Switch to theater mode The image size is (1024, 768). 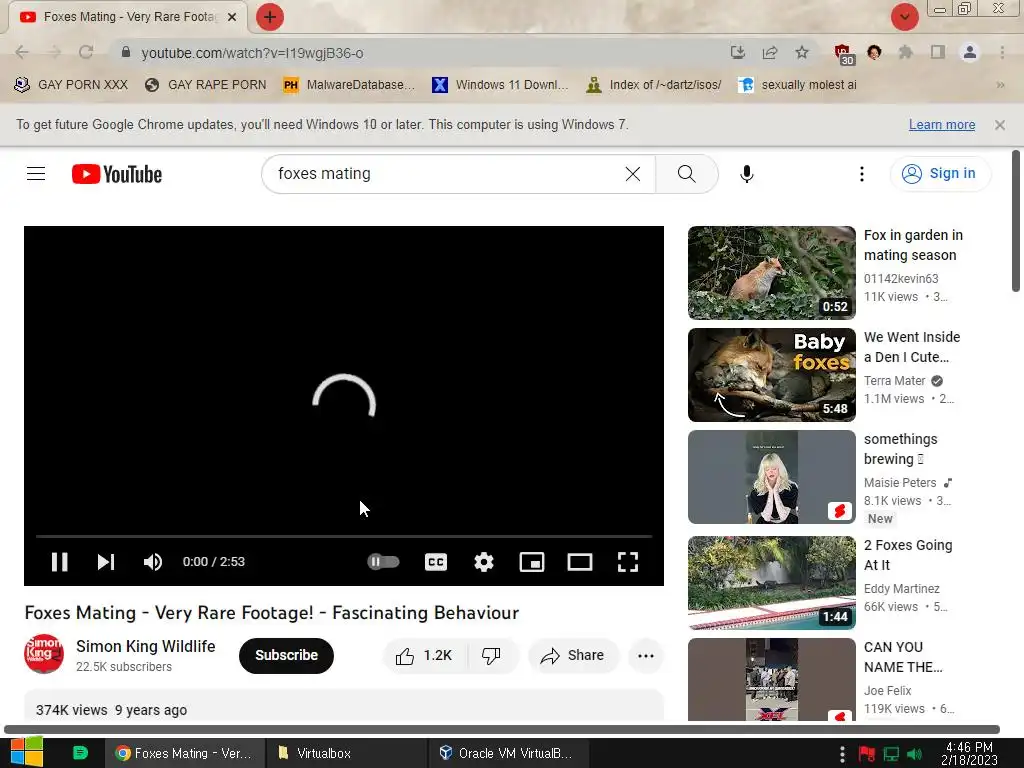click(x=580, y=562)
